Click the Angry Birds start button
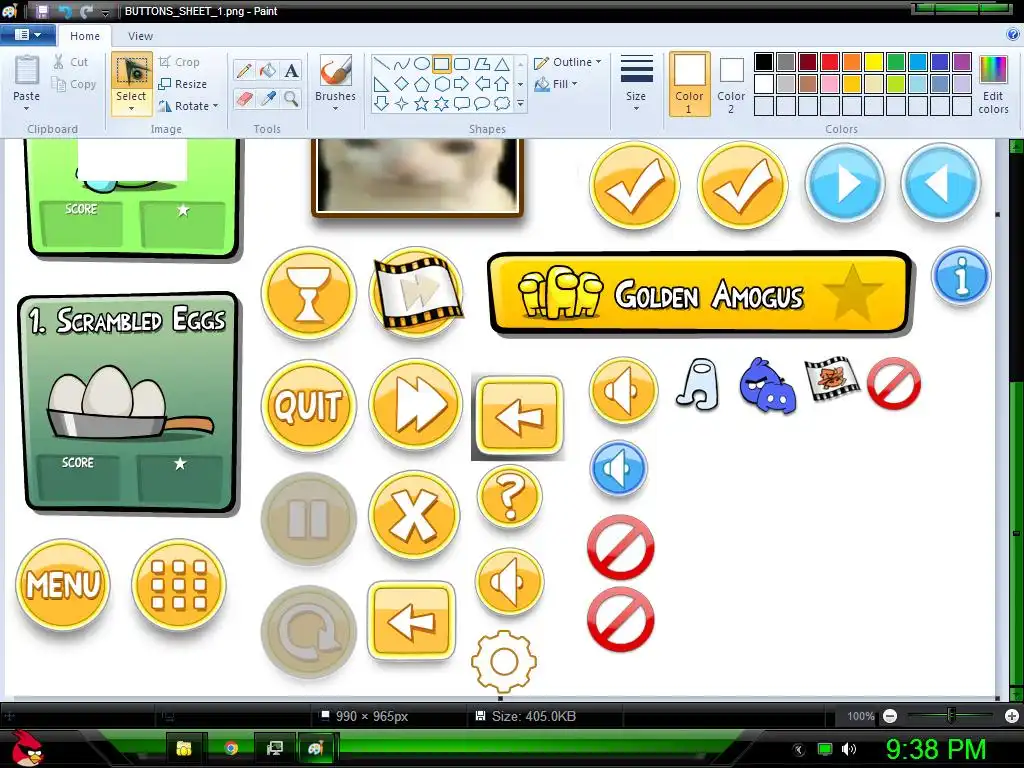Viewport: 1024px width, 768px height. click(27, 748)
